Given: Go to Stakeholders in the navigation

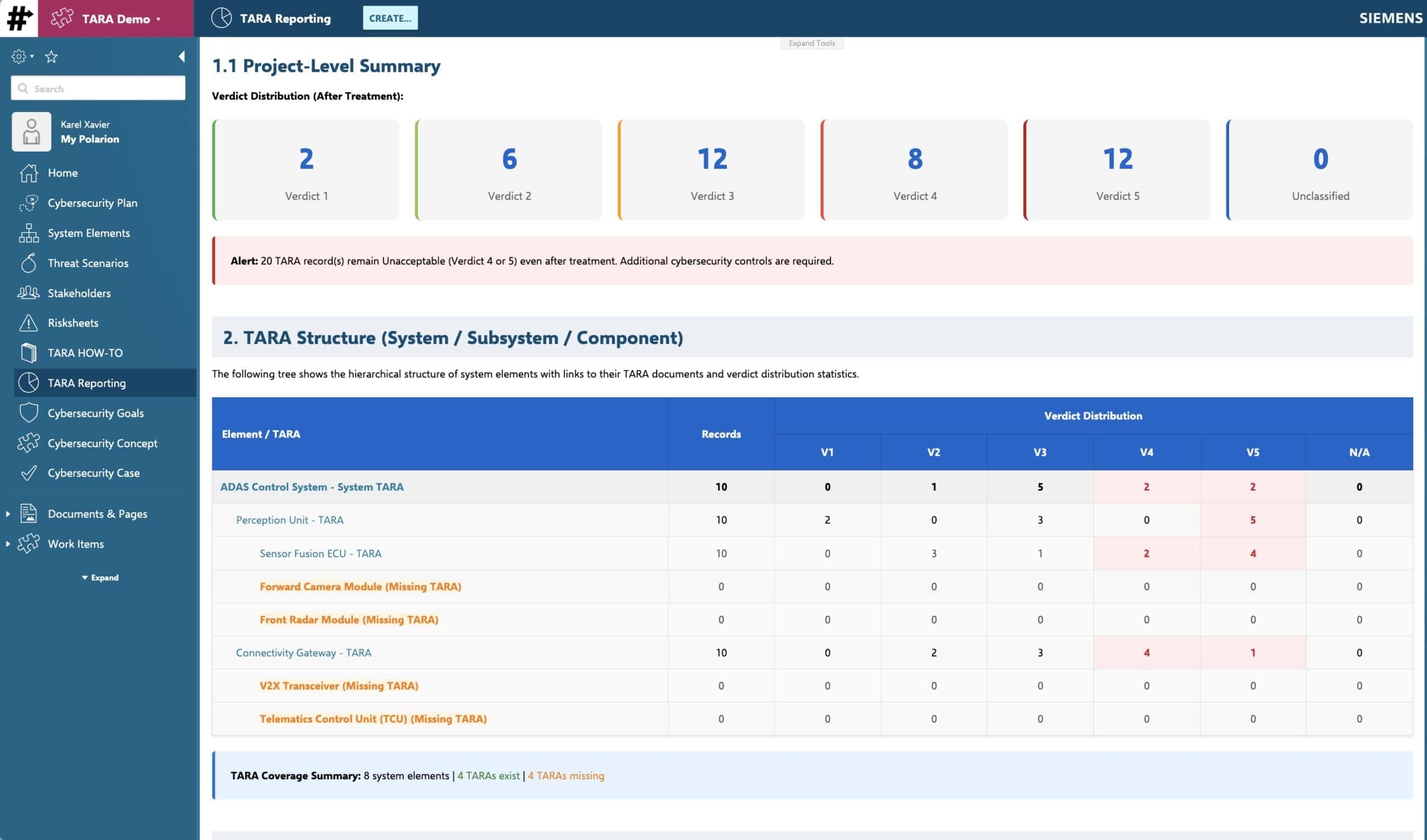Looking at the screenshot, I should pos(79,293).
